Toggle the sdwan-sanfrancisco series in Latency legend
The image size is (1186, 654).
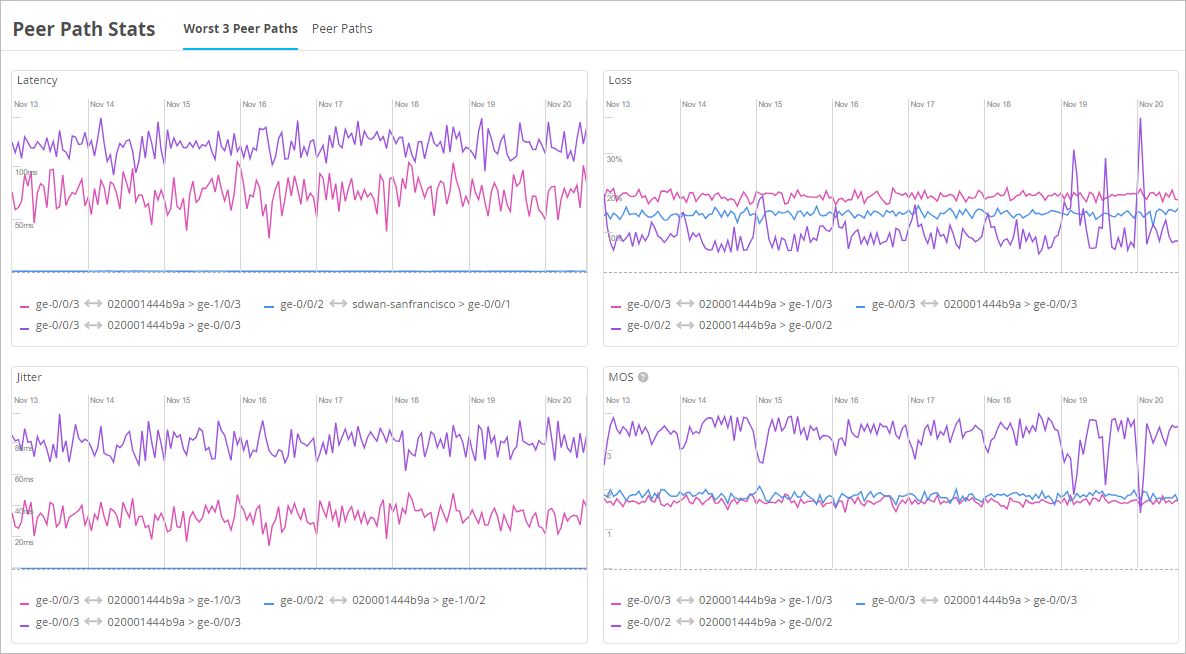click(x=398, y=304)
